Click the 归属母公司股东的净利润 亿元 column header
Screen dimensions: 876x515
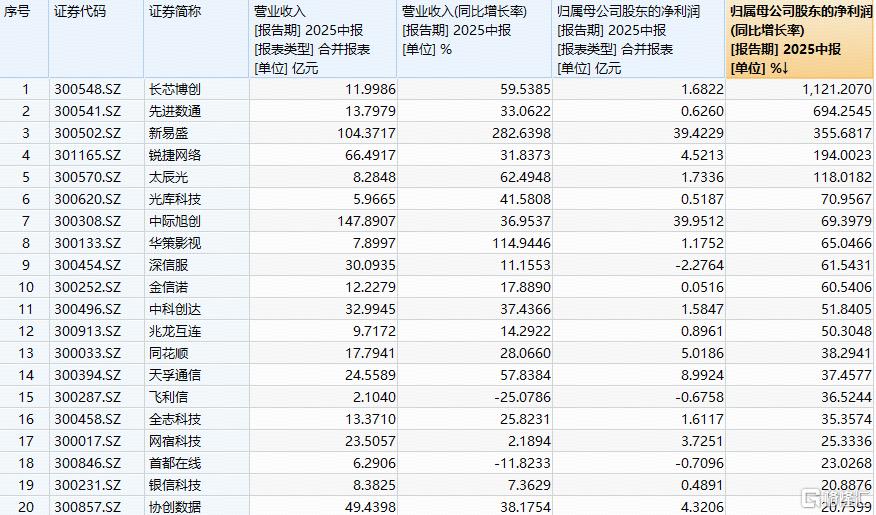coord(639,39)
